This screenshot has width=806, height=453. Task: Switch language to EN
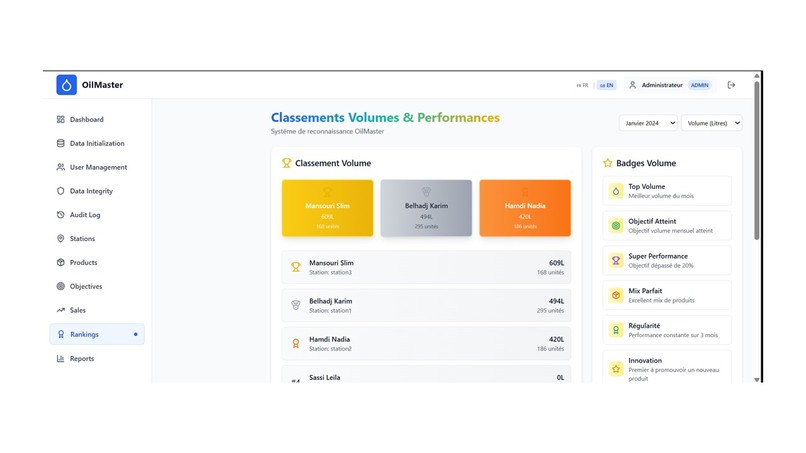click(x=607, y=85)
